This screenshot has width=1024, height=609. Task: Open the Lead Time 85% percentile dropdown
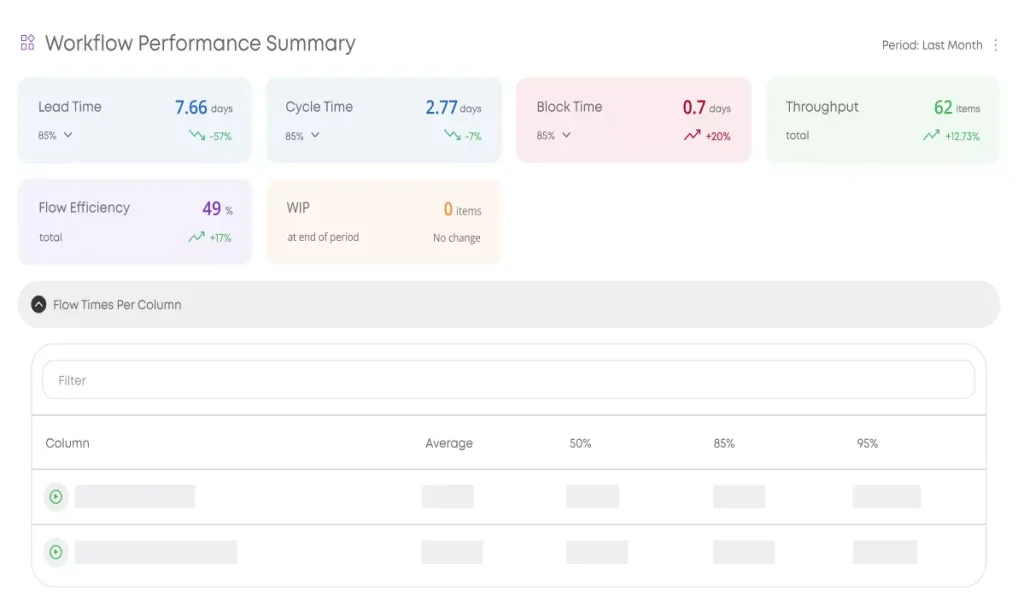[x=68, y=135]
